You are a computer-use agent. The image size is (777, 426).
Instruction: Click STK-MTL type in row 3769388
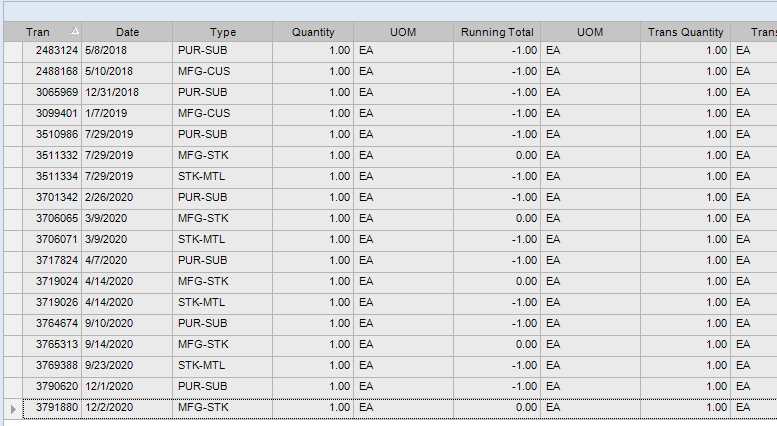click(201, 366)
